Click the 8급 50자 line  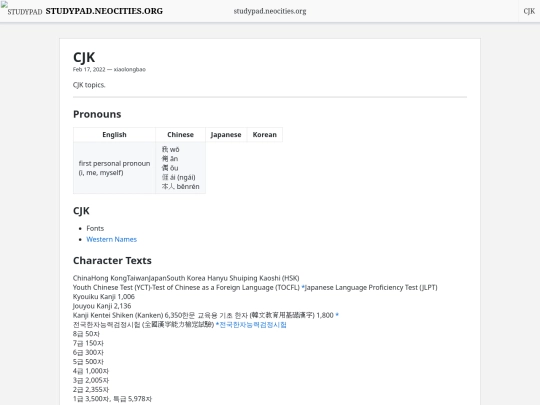(86, 334)
